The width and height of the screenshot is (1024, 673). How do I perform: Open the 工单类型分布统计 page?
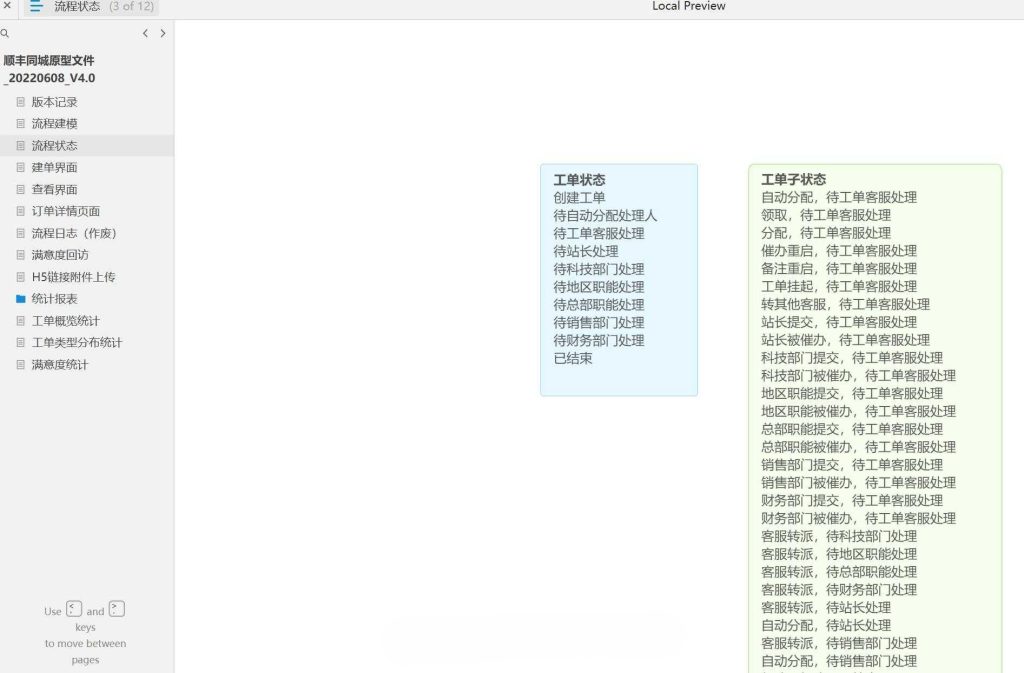pos(68,341)
